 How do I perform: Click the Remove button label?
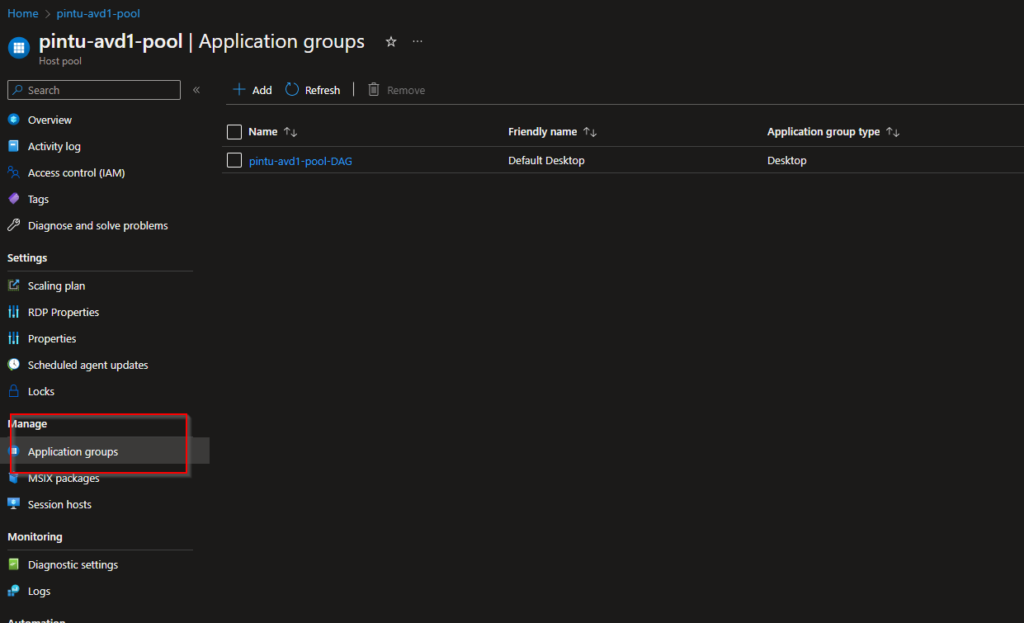click(406, 90)
